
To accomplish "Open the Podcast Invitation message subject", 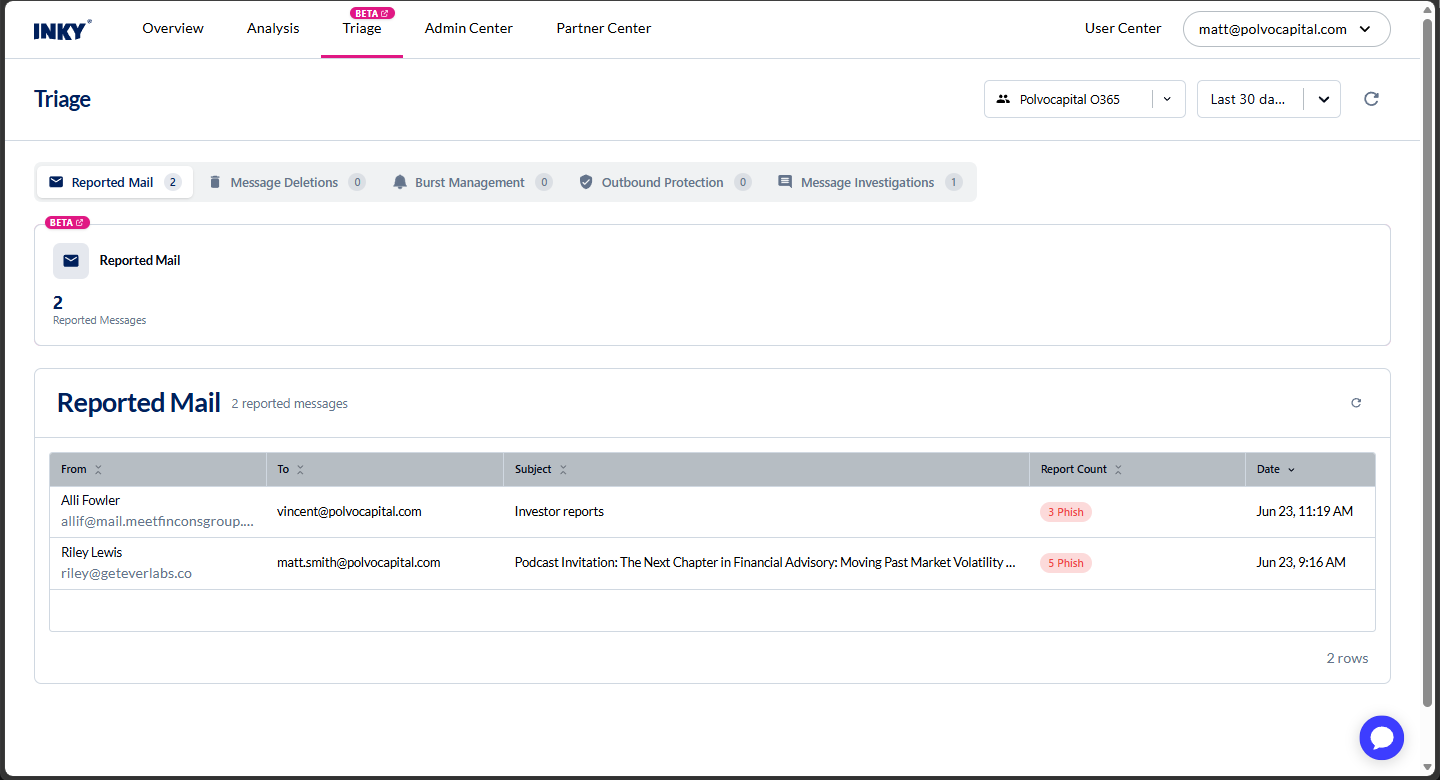I will [765, 563].
